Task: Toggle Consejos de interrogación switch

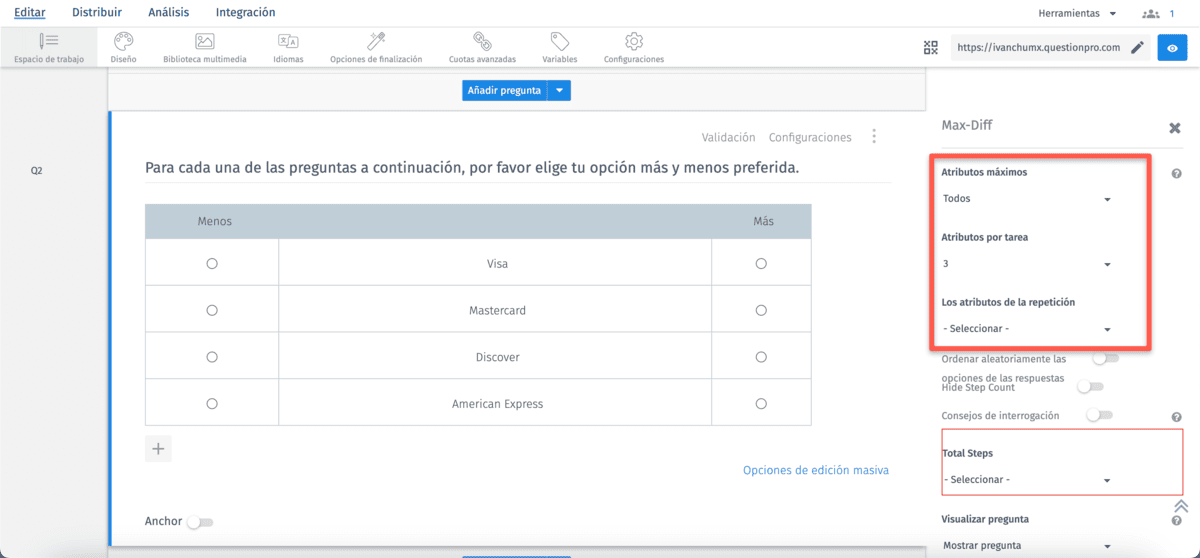Action: [x=1100, y=415]
